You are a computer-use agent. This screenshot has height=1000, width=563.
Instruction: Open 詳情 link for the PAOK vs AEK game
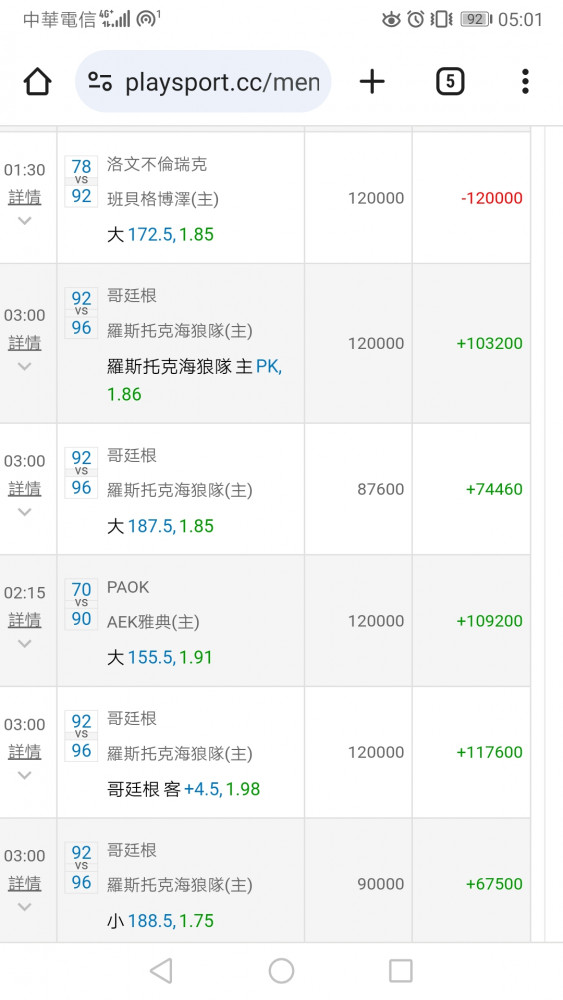pyautogui.click(x=24, y=620)
